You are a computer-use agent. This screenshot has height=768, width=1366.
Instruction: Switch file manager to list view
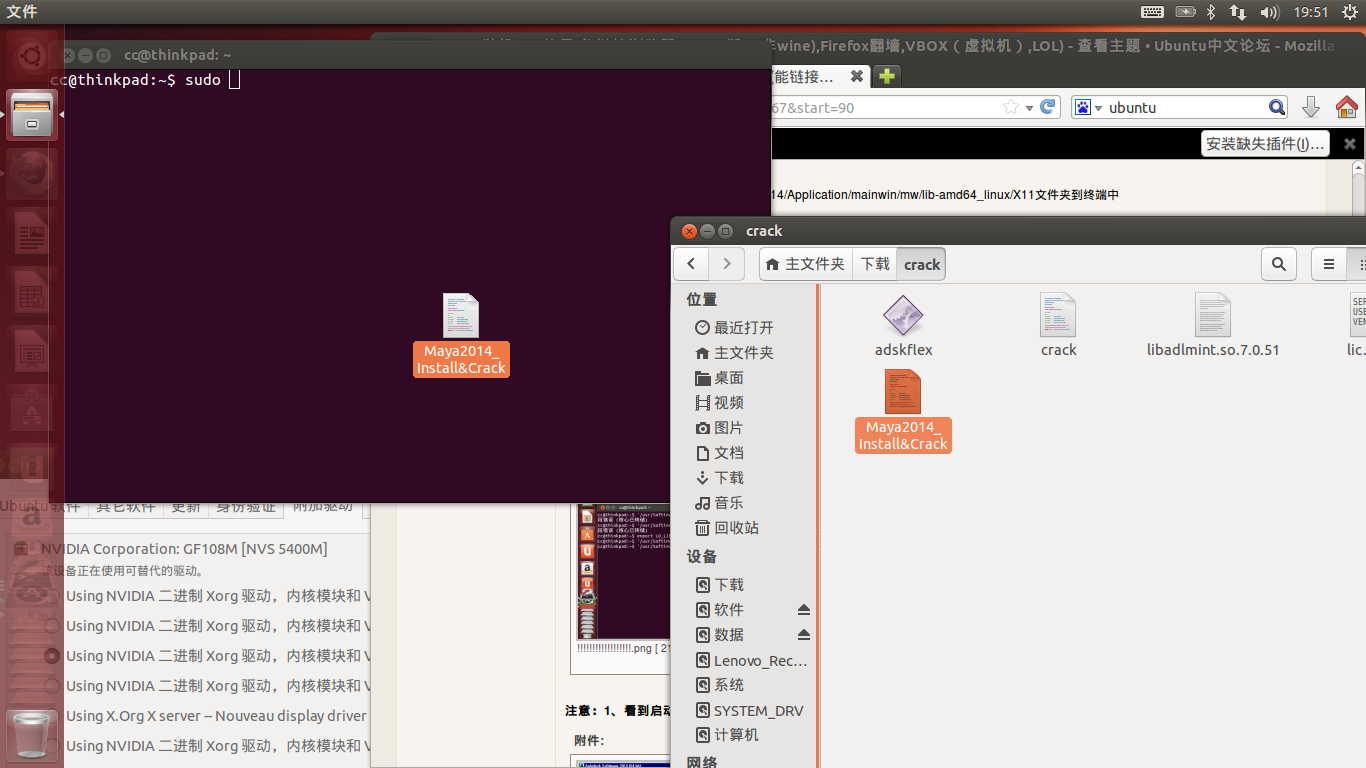coord(1329,264)
